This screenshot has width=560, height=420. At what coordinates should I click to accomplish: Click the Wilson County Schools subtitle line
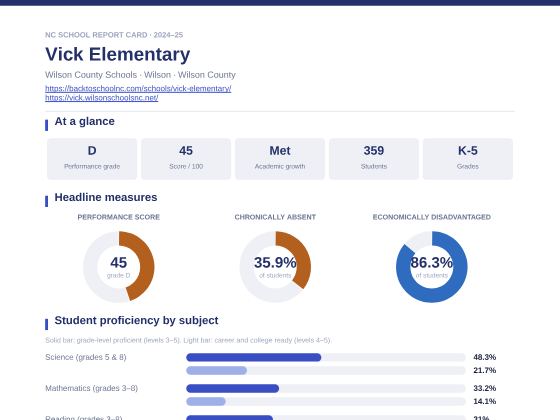[x=140, y=75]
